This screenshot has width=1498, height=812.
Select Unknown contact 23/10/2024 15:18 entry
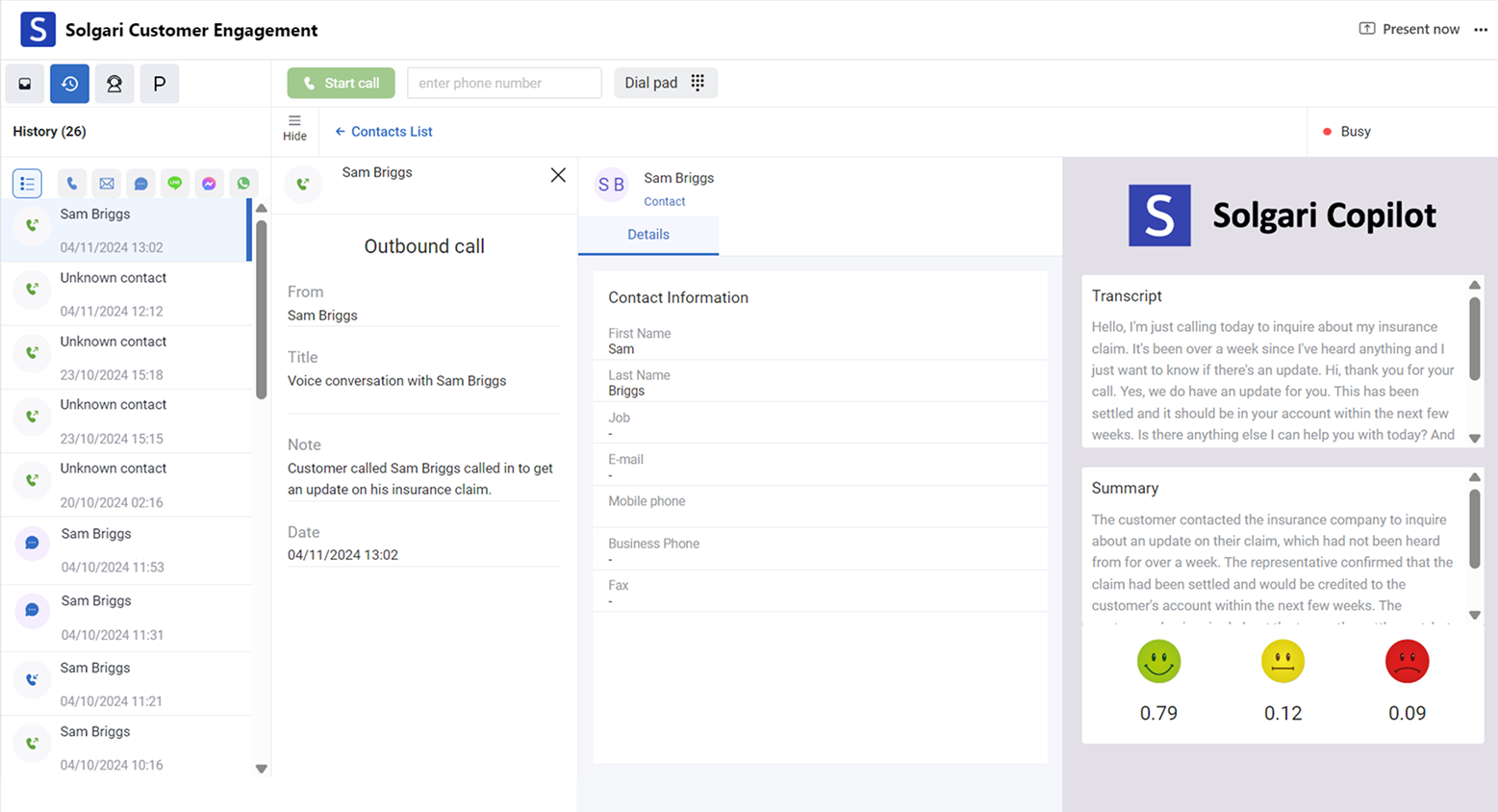(x=126, y=357)
